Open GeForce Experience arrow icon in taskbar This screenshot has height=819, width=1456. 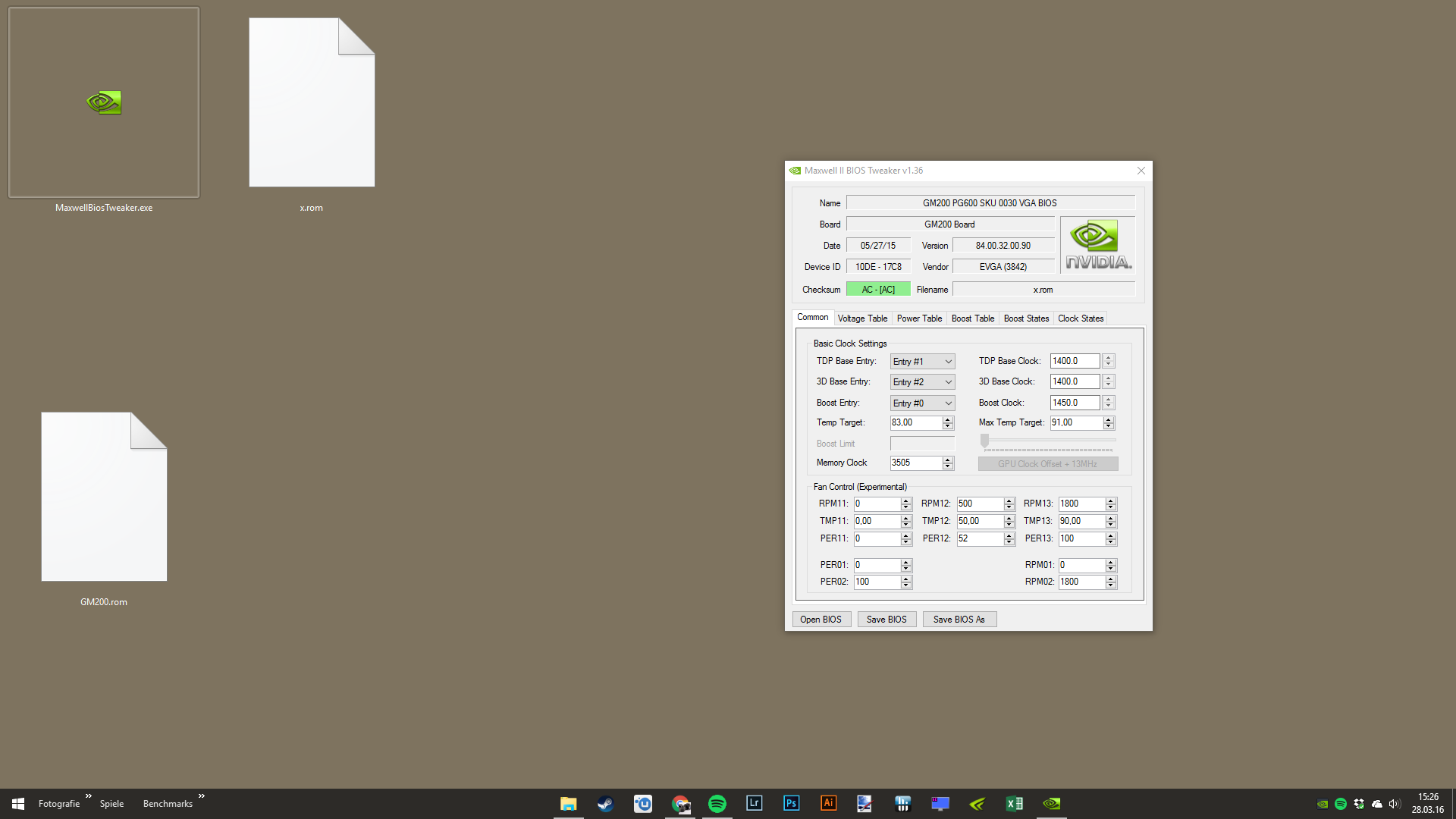977,804
